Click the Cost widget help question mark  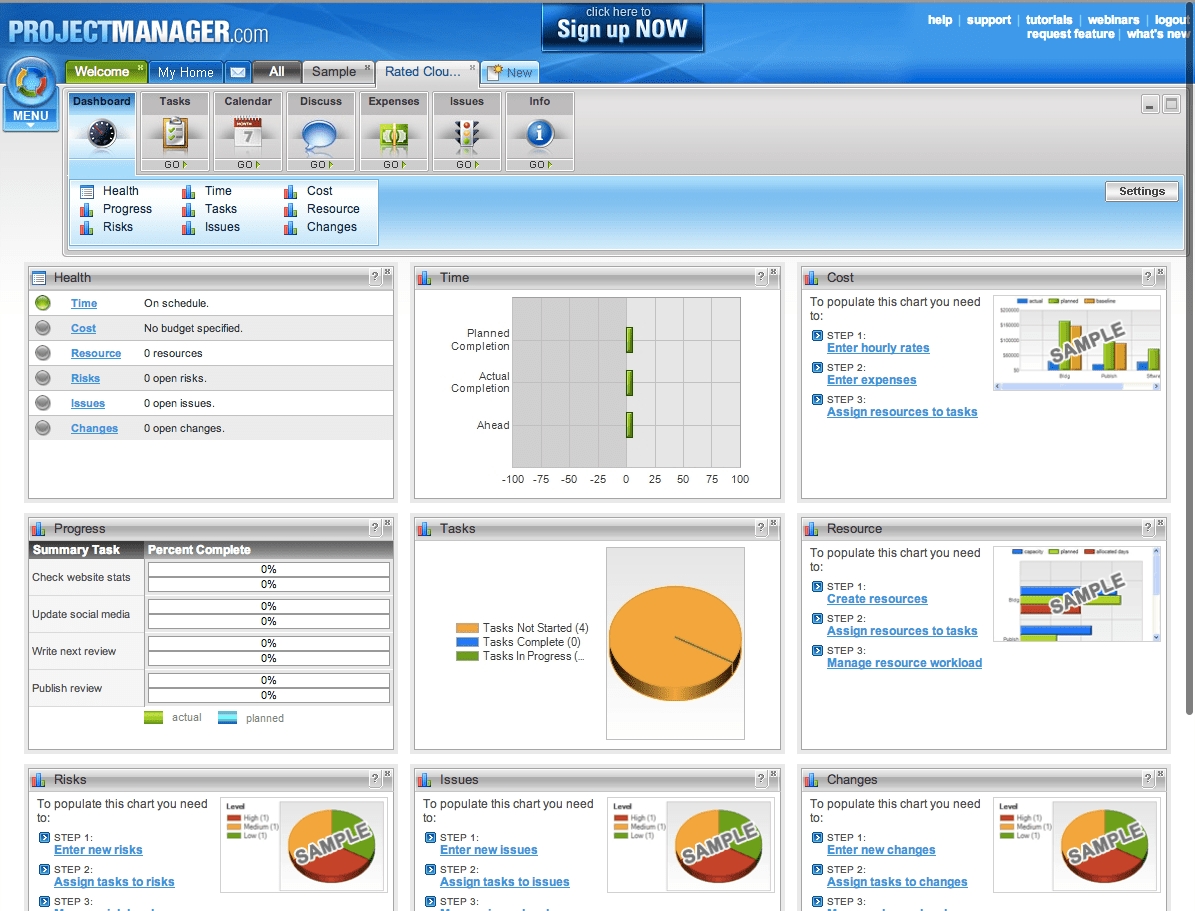point(1148,277)
